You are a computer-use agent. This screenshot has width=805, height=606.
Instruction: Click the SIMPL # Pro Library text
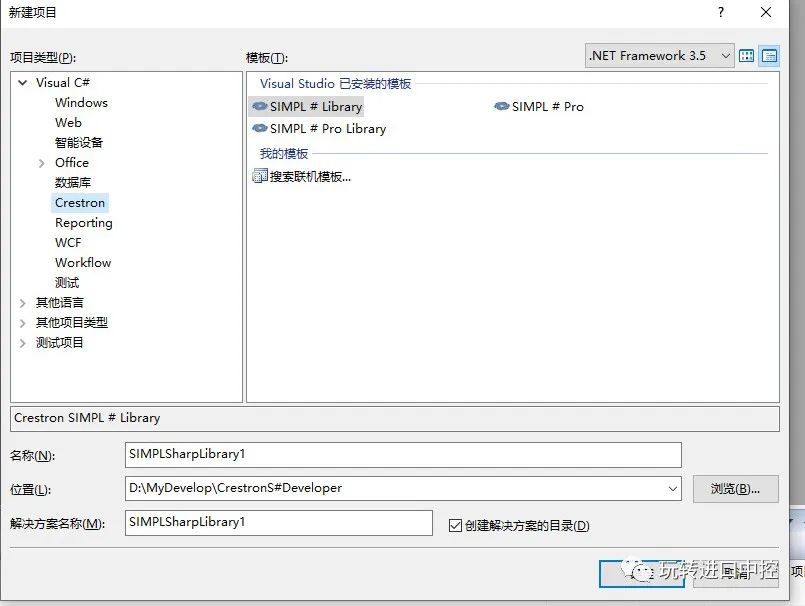(328, 129)
